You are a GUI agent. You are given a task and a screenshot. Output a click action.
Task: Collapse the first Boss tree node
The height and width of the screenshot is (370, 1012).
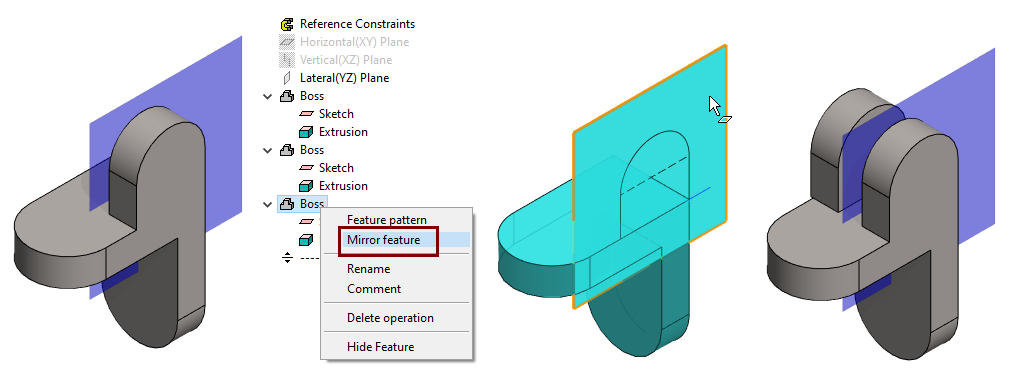pos(268,97)
